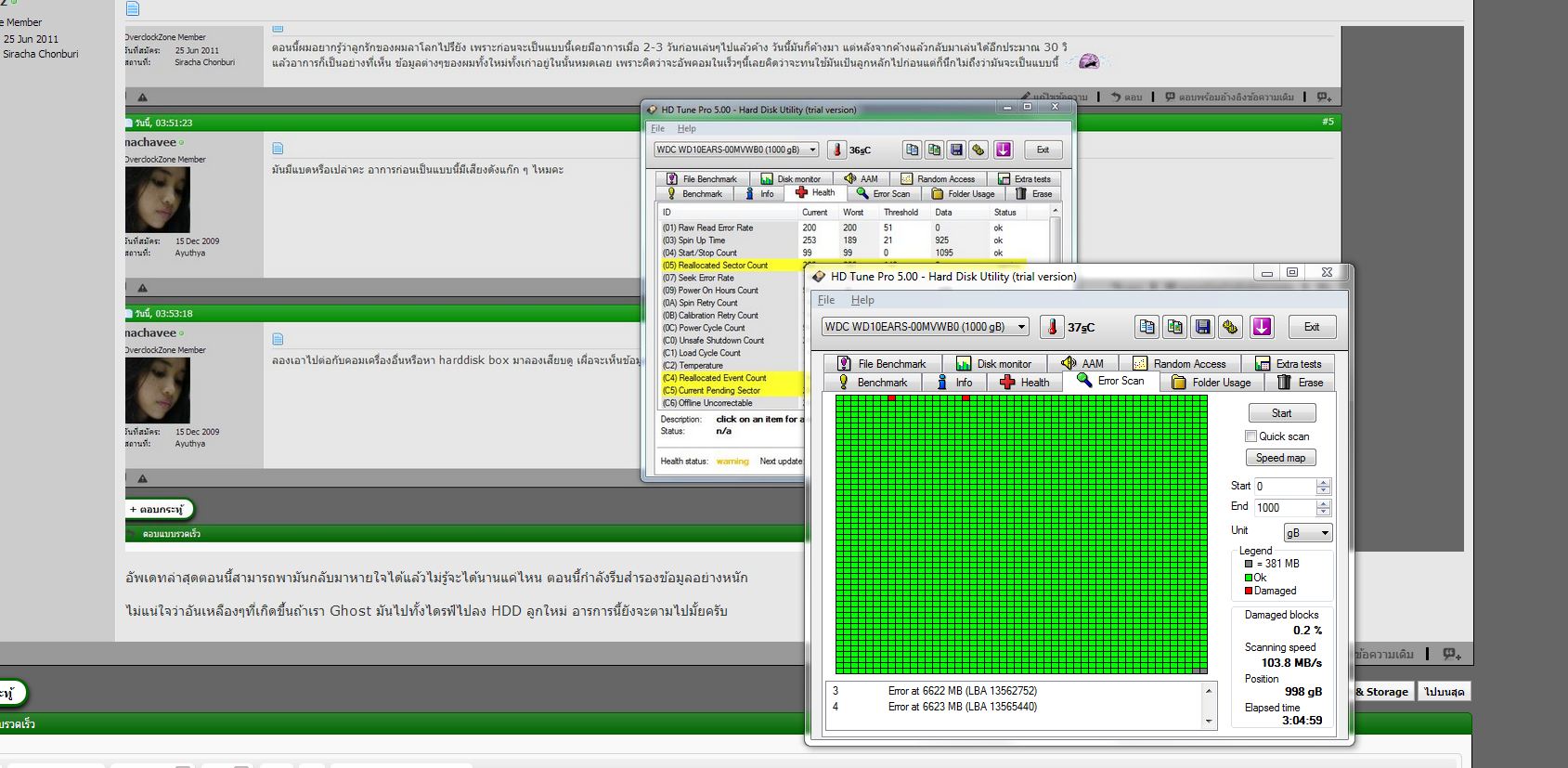Switch to Folder Usage tab in front window
This screenshot has height=768, width=1568.
1212,383
